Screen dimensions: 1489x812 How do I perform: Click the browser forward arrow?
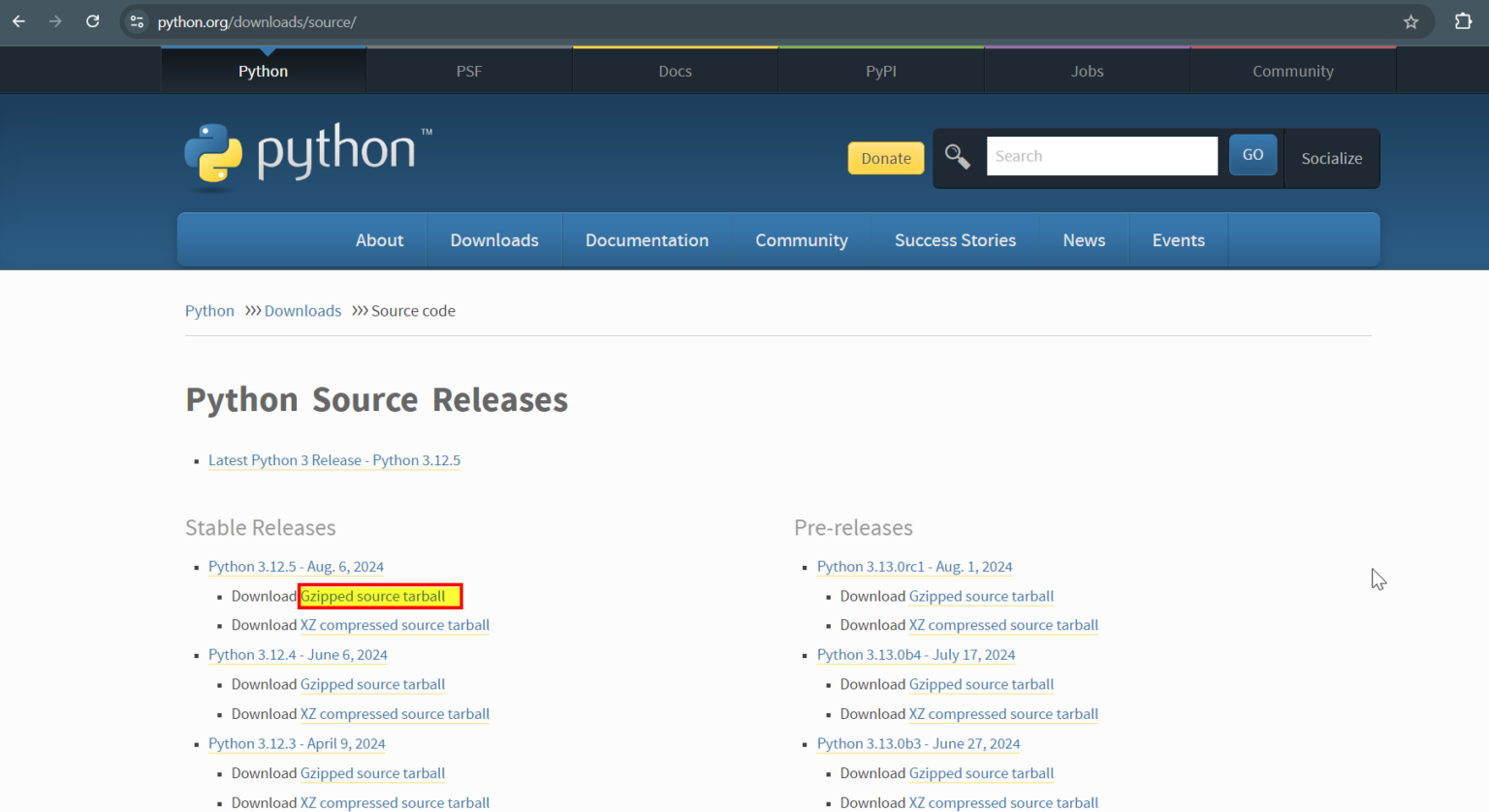point(55,21)
